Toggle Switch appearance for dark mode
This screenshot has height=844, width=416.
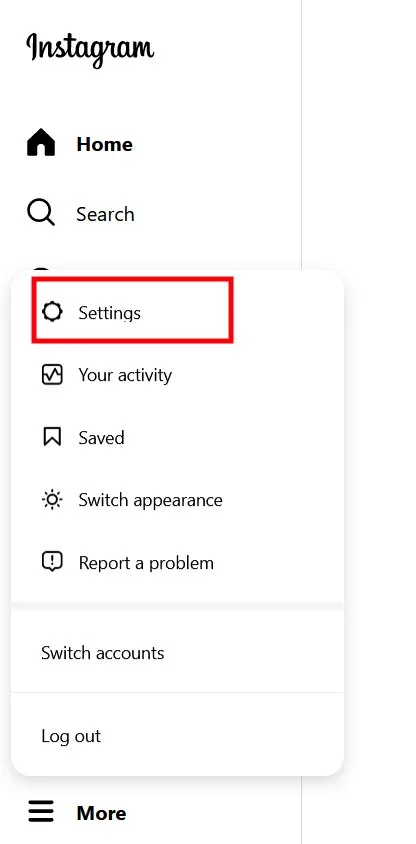coord(150,500)
